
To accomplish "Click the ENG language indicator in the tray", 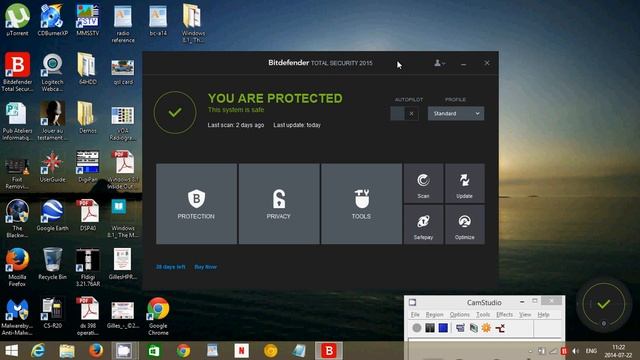I will (x=591, y=351).
